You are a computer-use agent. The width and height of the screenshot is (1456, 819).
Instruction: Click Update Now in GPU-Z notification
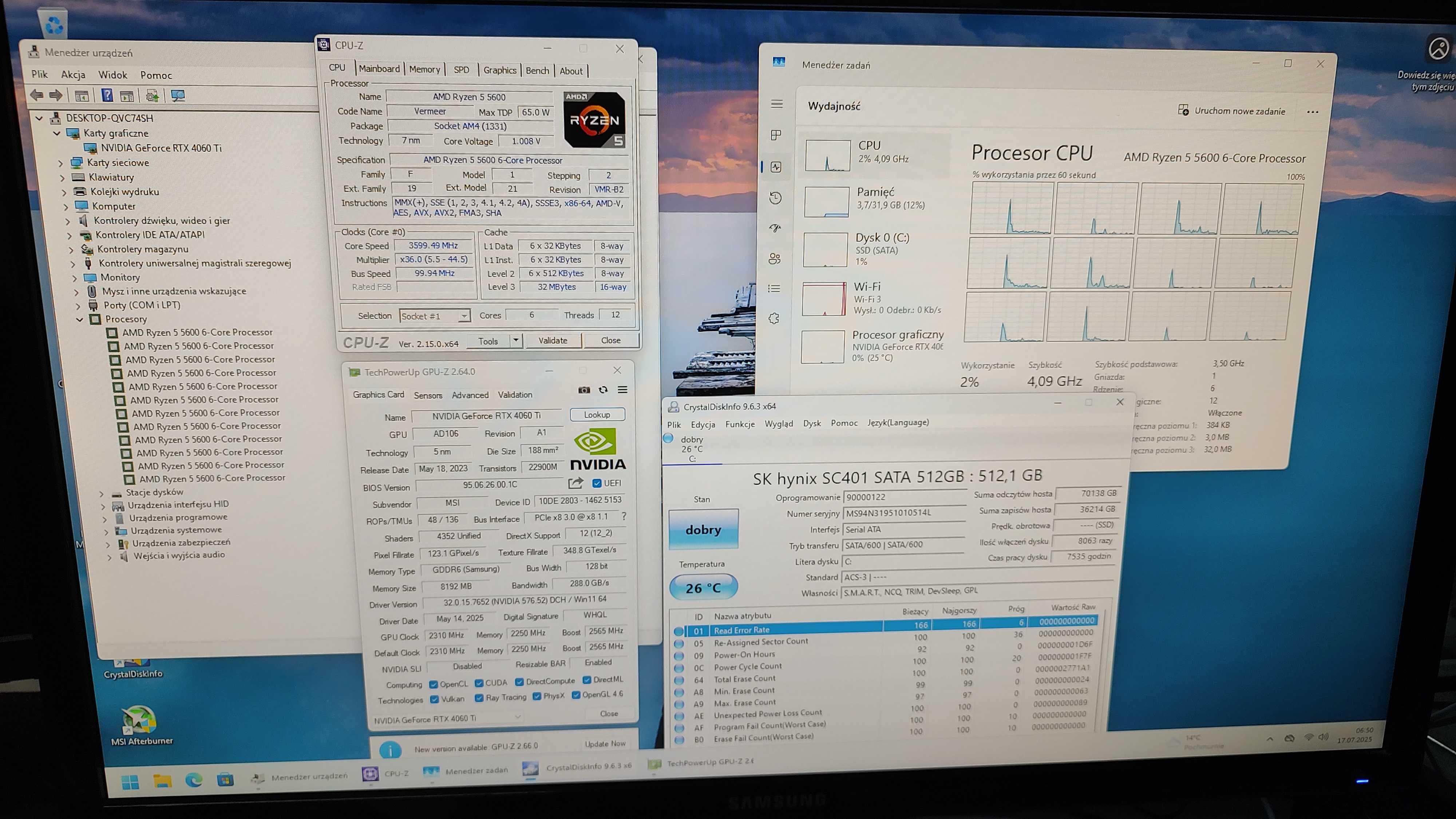[605, 744]
